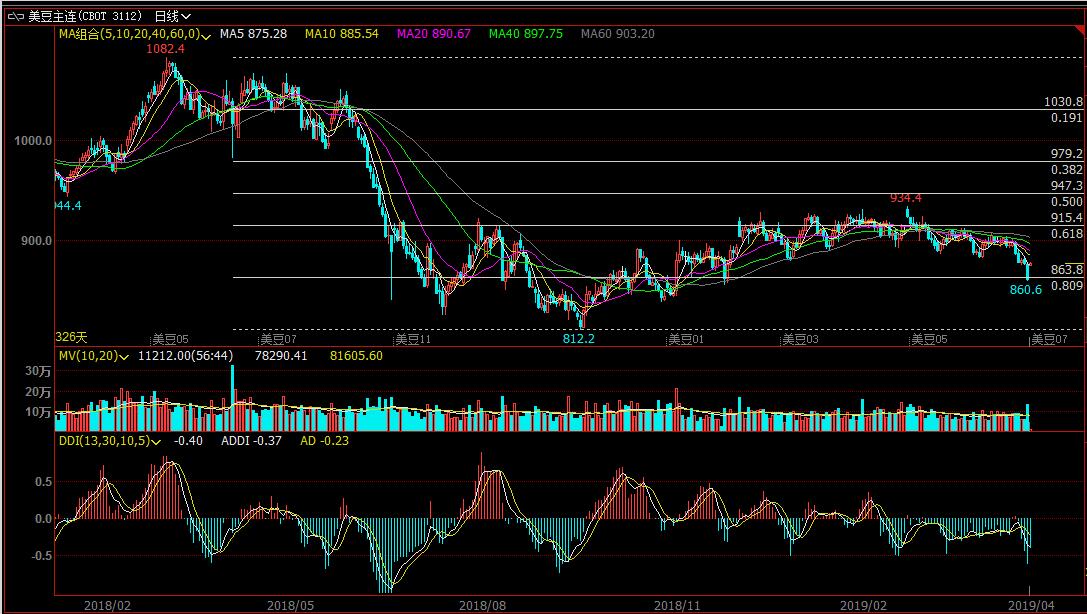Select the 0.382 Fibonacci level at 979.2

(1067, 170)
